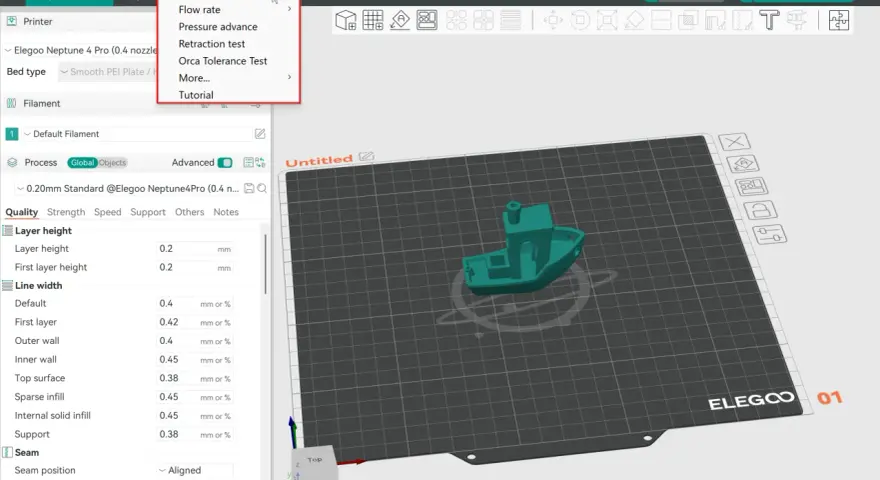Open the Tutorial menu item
Image resolution: width=880 pixels, height=480 pixels.
(196, 95)
